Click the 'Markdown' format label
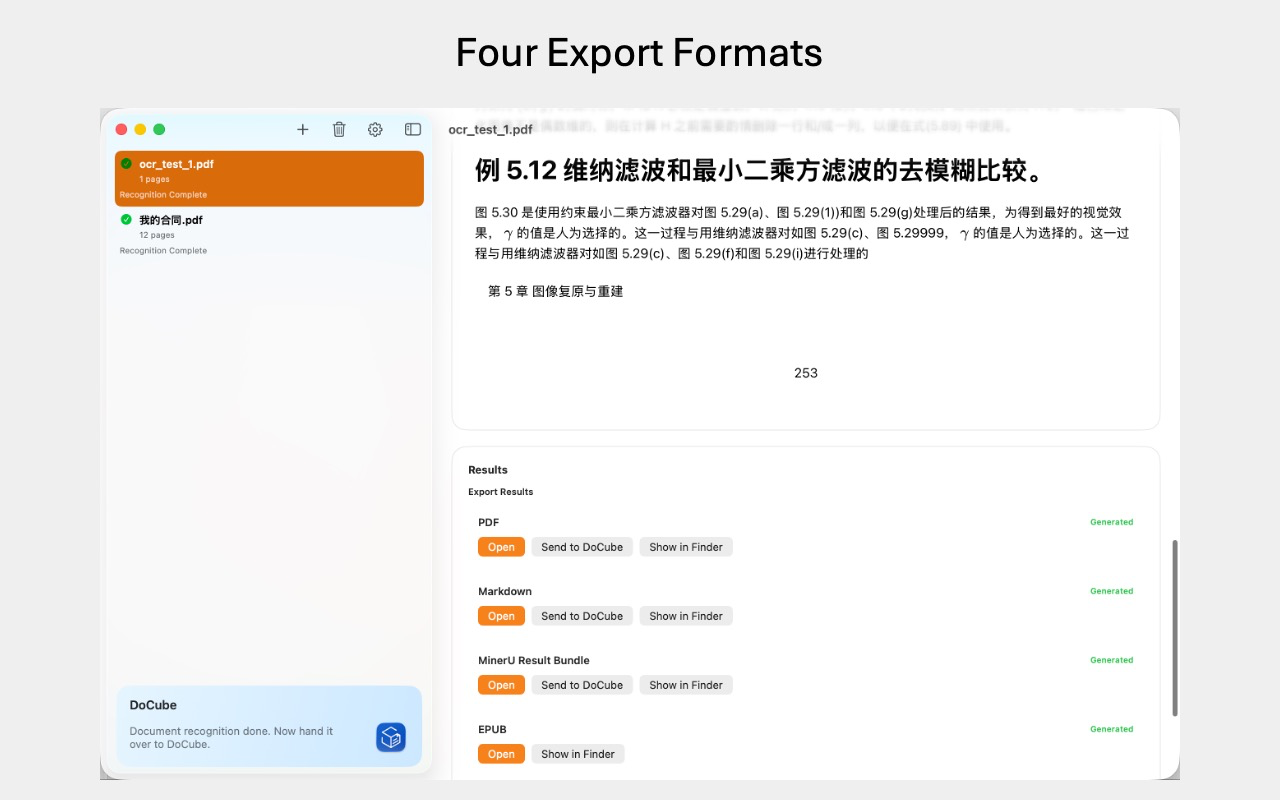1280x800 pixels. pos(505,591)
